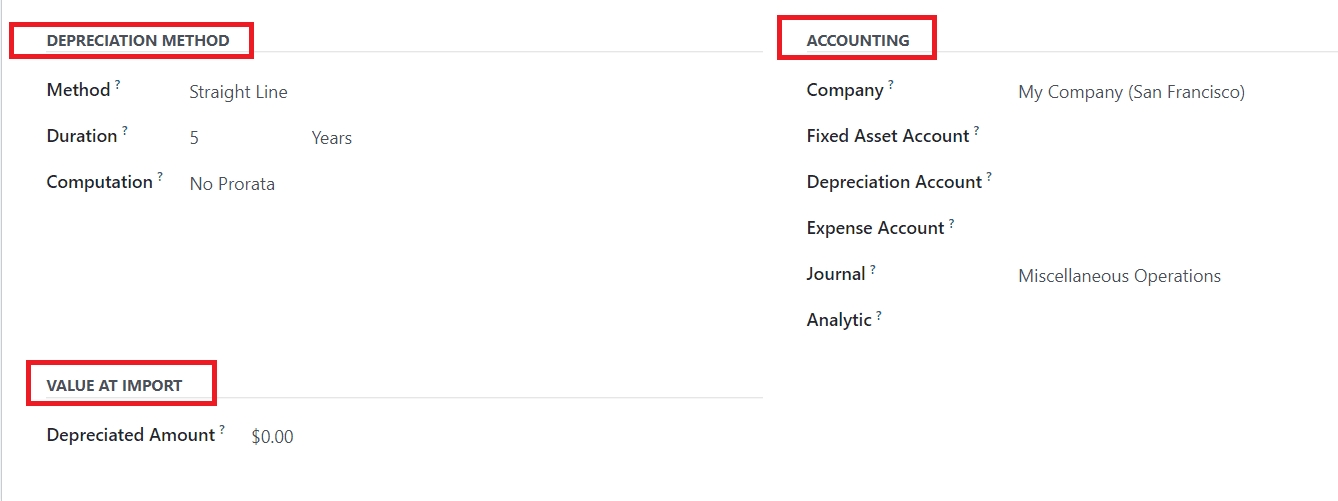Click the Depreciated Amount help icon

pyautogui.click(x=222, y=430)
